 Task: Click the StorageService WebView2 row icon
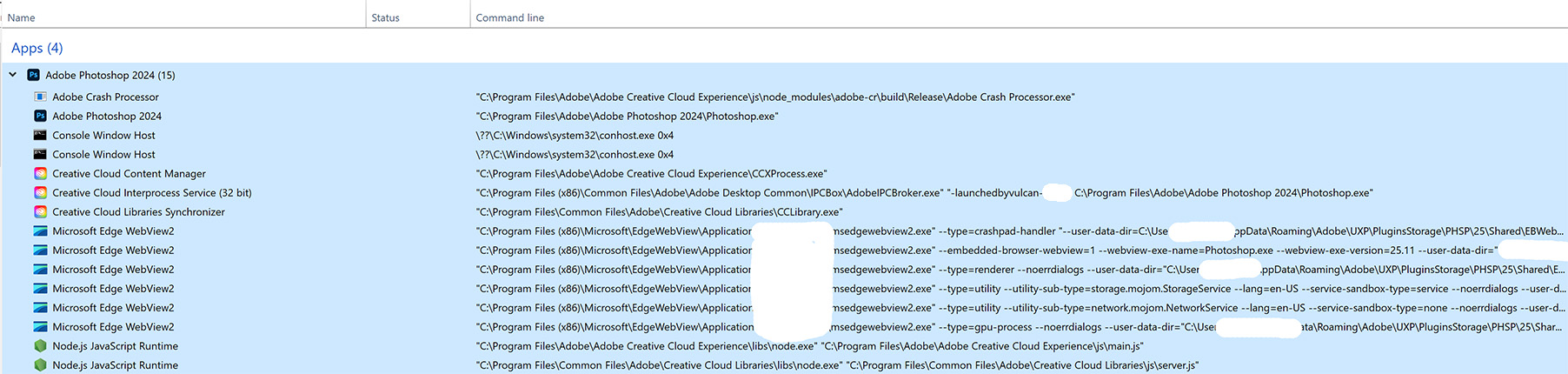tap(40, 288)
